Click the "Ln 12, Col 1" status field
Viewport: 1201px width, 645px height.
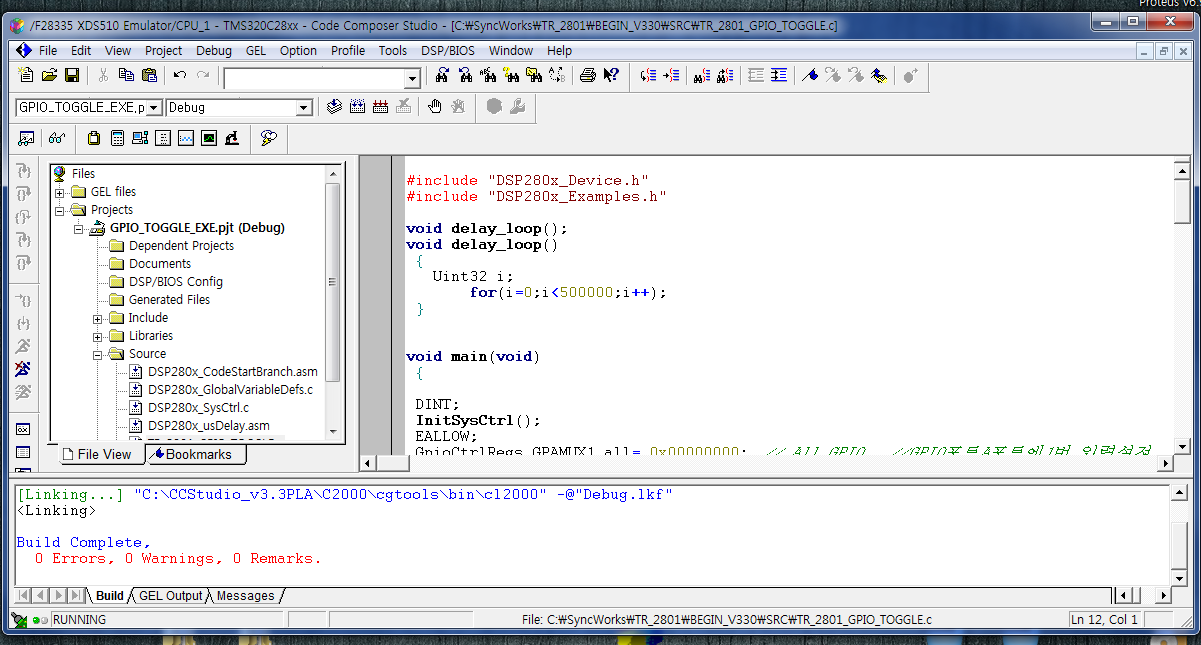click(x=1105, y=620)
